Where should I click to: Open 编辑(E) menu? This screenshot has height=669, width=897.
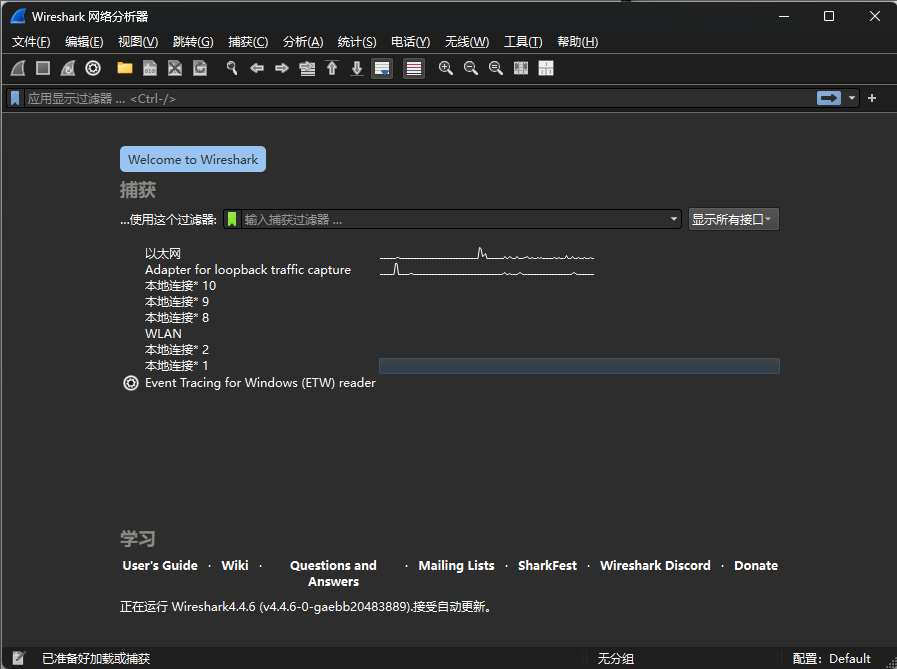click(x=84, y=42)
